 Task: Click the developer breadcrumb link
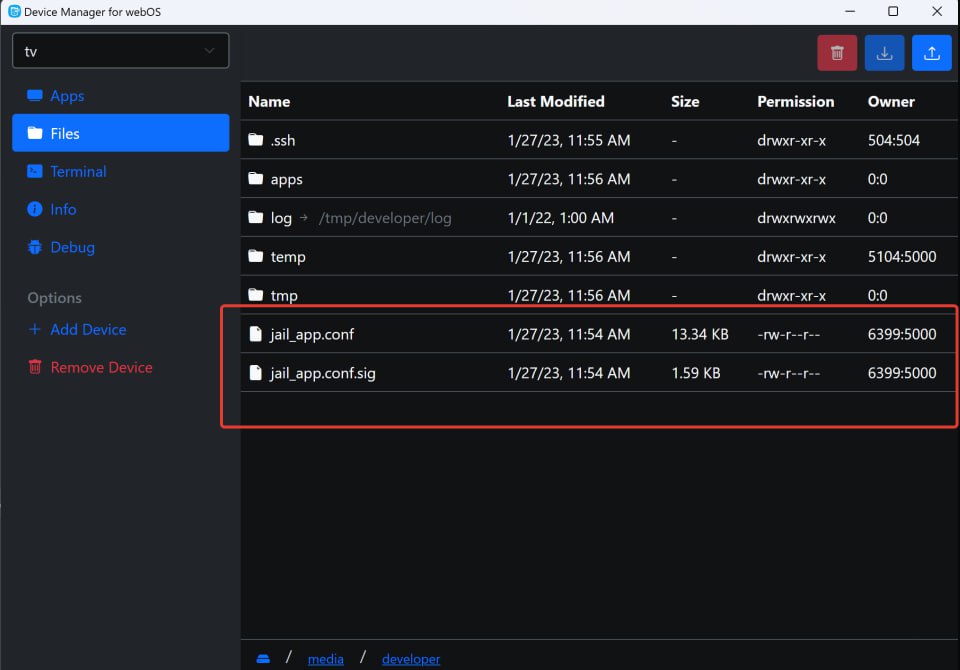(x=410, y=659)
